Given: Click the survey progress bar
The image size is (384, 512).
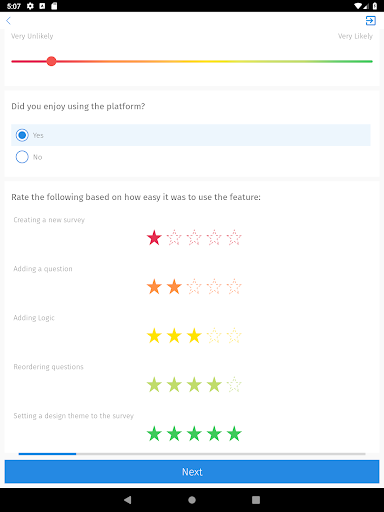Looking at the screenshot, I should 192,454.
